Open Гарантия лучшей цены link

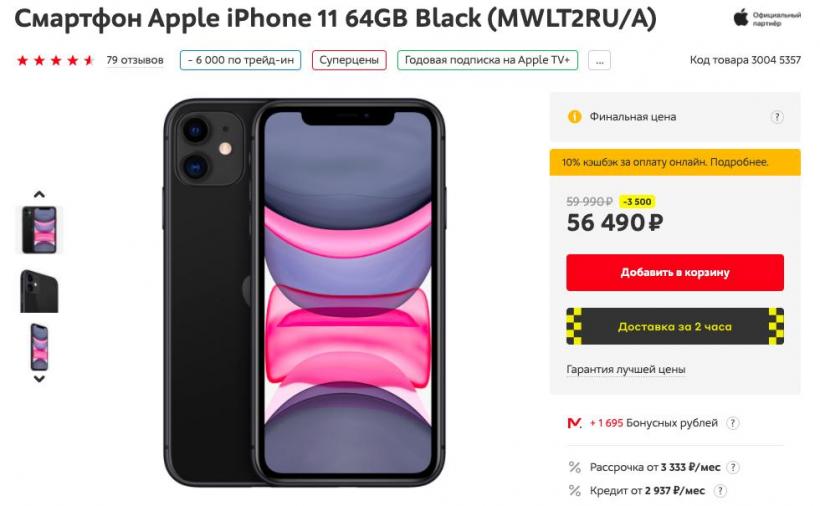pyautogui.click(x=625, y=369)
